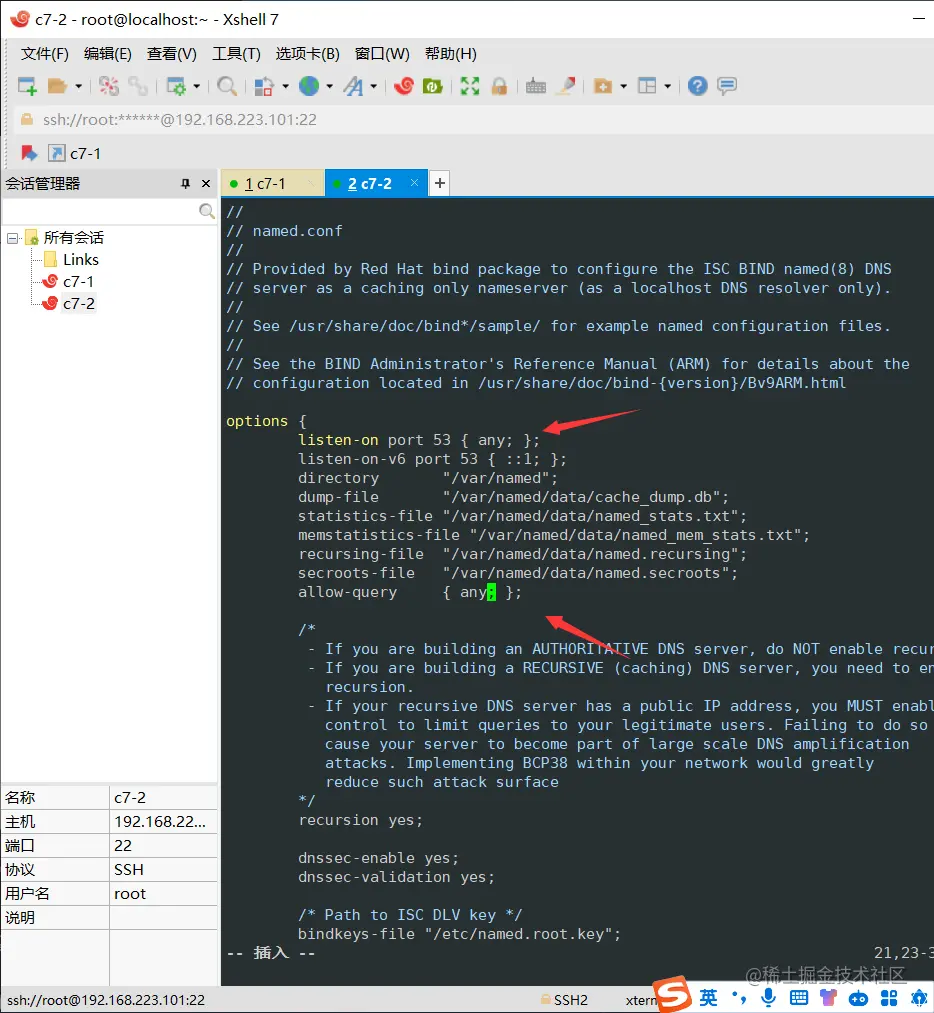934x1013 pixels.
Task: Click the red flag quick-connect icon
Action: click(x=29, y=153)
